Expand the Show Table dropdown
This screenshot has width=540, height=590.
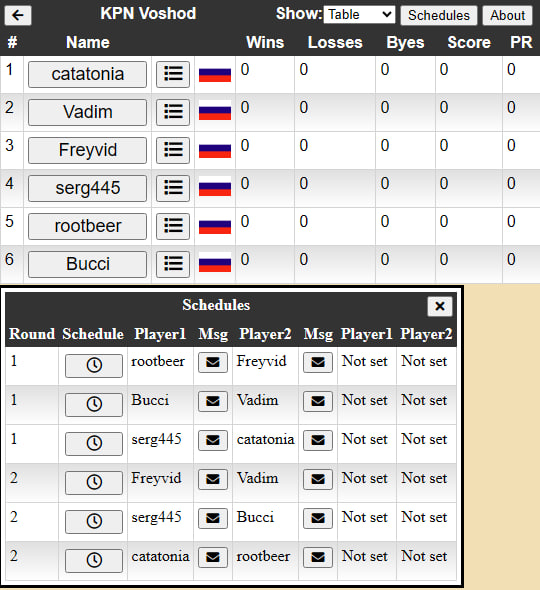tap(359, 15)
